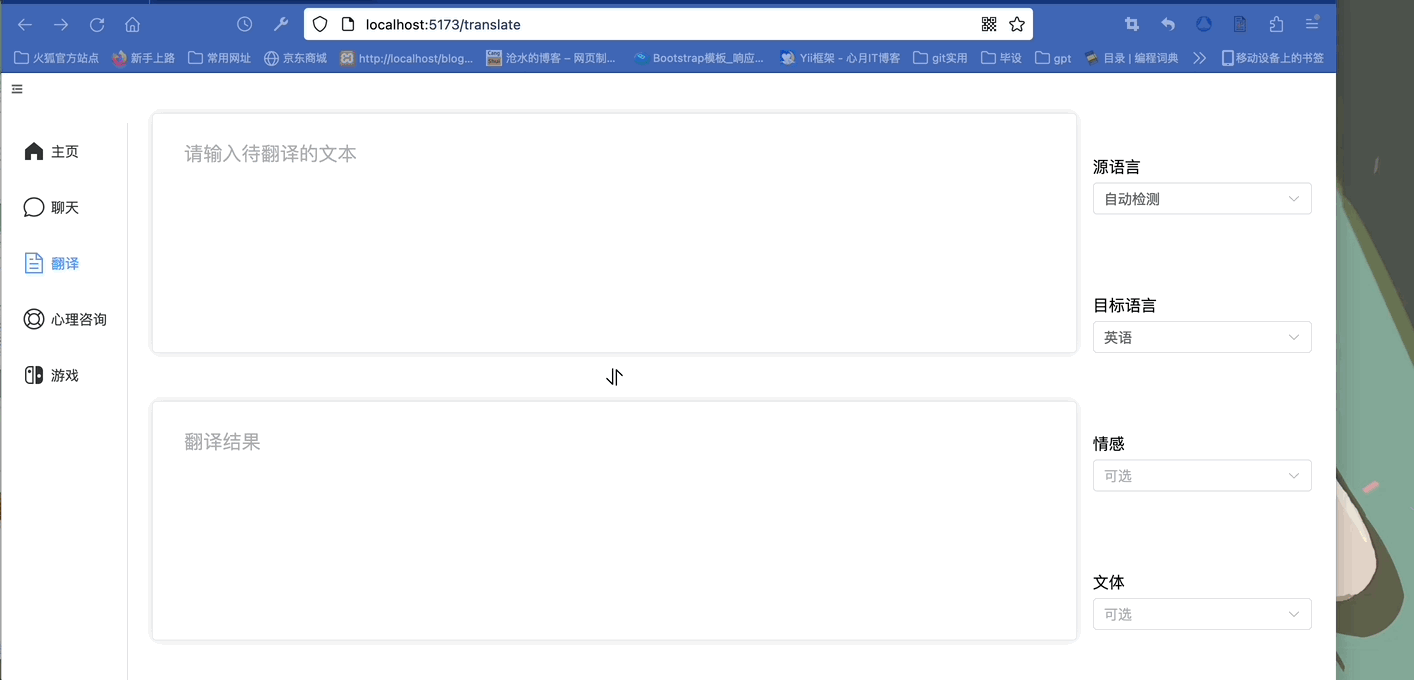The image size is (1414, 680).
Task: Open Yii框架 心月IT博客 bookmark
Action: (841, 58)
